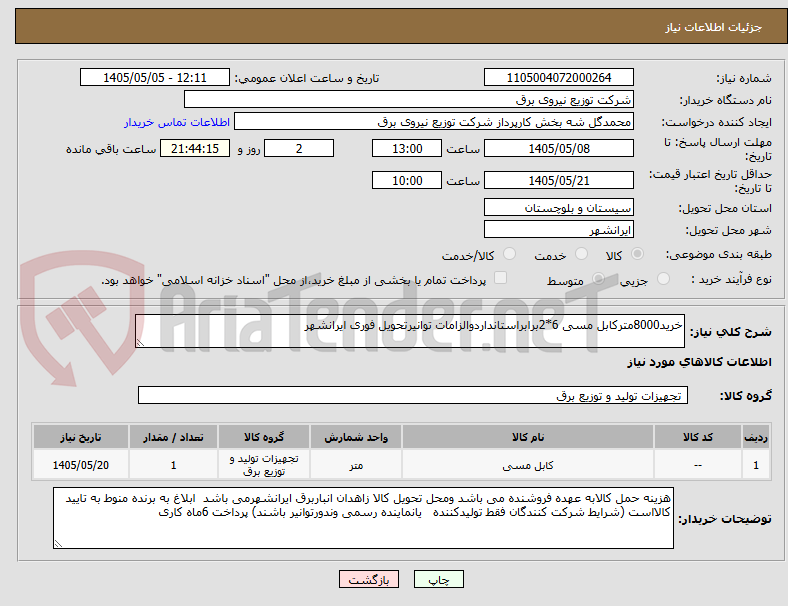Toggle the اسناد خزانه اسلامی payment checkbox
Screen dimensions: 788x606
point(501,278)
